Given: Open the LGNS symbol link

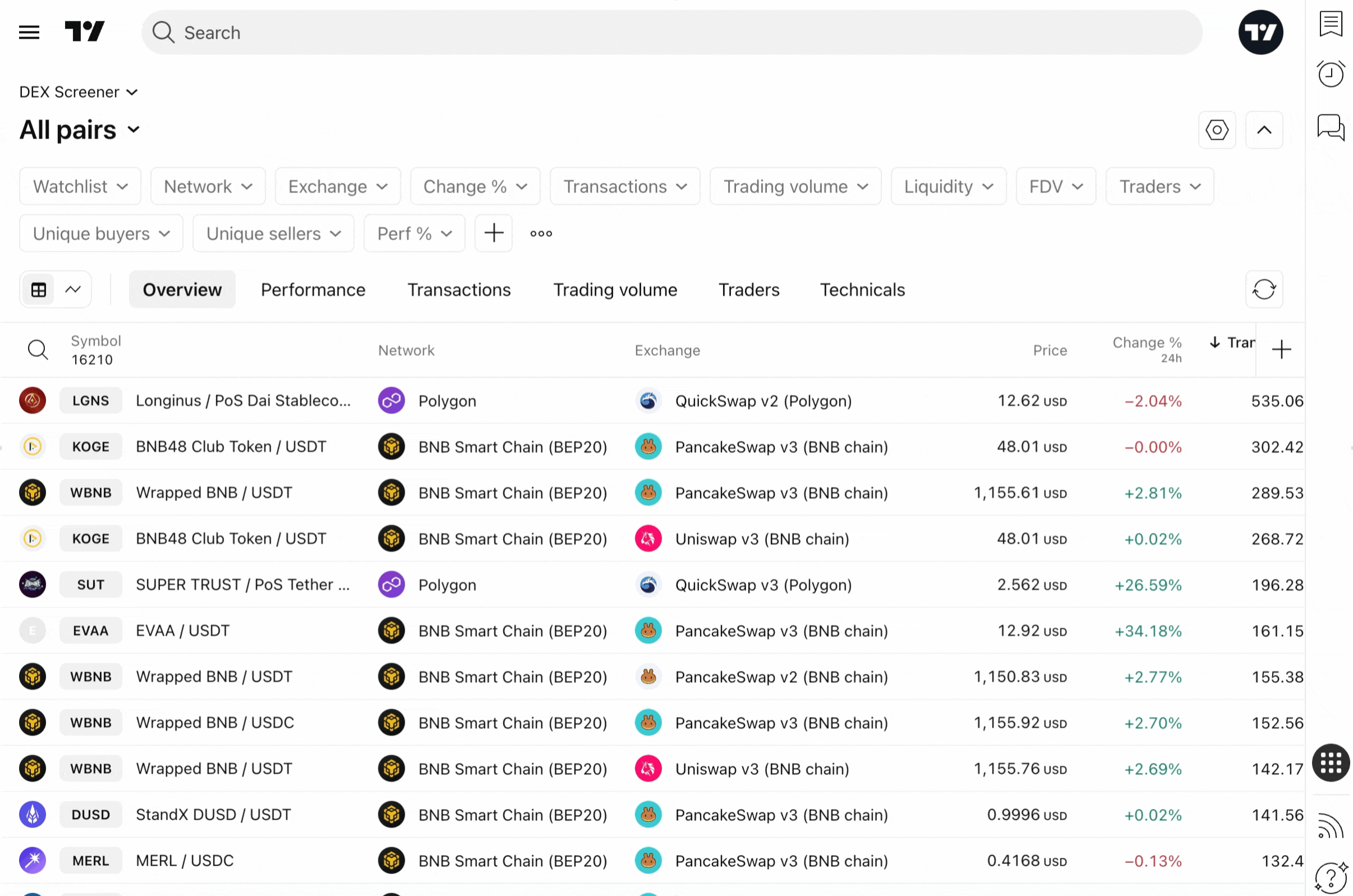Looking at the screenshot, I should coord(90,401).
